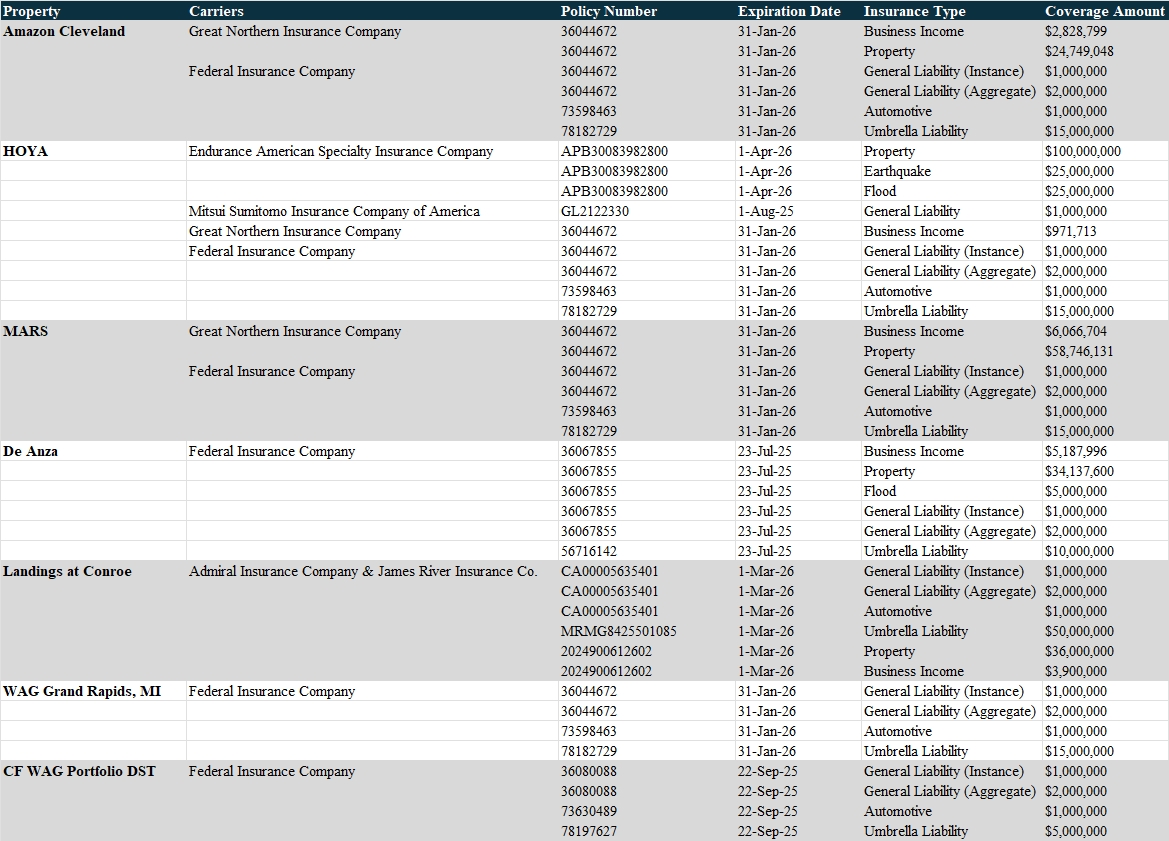Click 22-Sep-25 date for policy 73630489
This screenshot has width=1169, height=841.
pyautogui.click(x=767, y=811)
